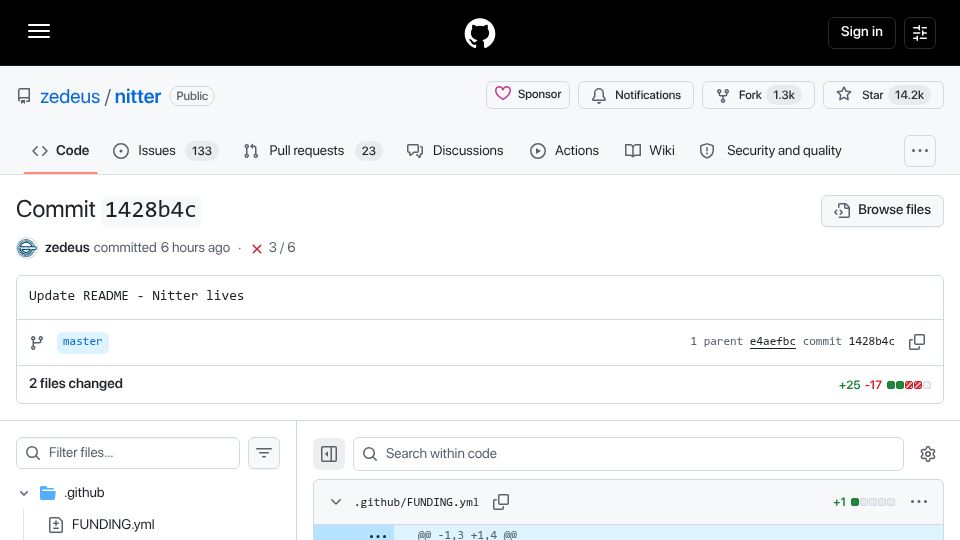The image size is (960, 540).
Task: Click the Sign in button
Action: pyautogui.click(x=861, y=32)
